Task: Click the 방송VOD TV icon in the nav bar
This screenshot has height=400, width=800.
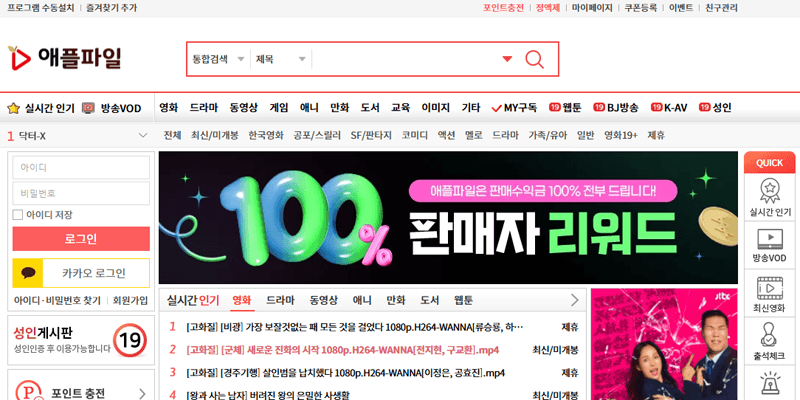Action: pos(88,108)
